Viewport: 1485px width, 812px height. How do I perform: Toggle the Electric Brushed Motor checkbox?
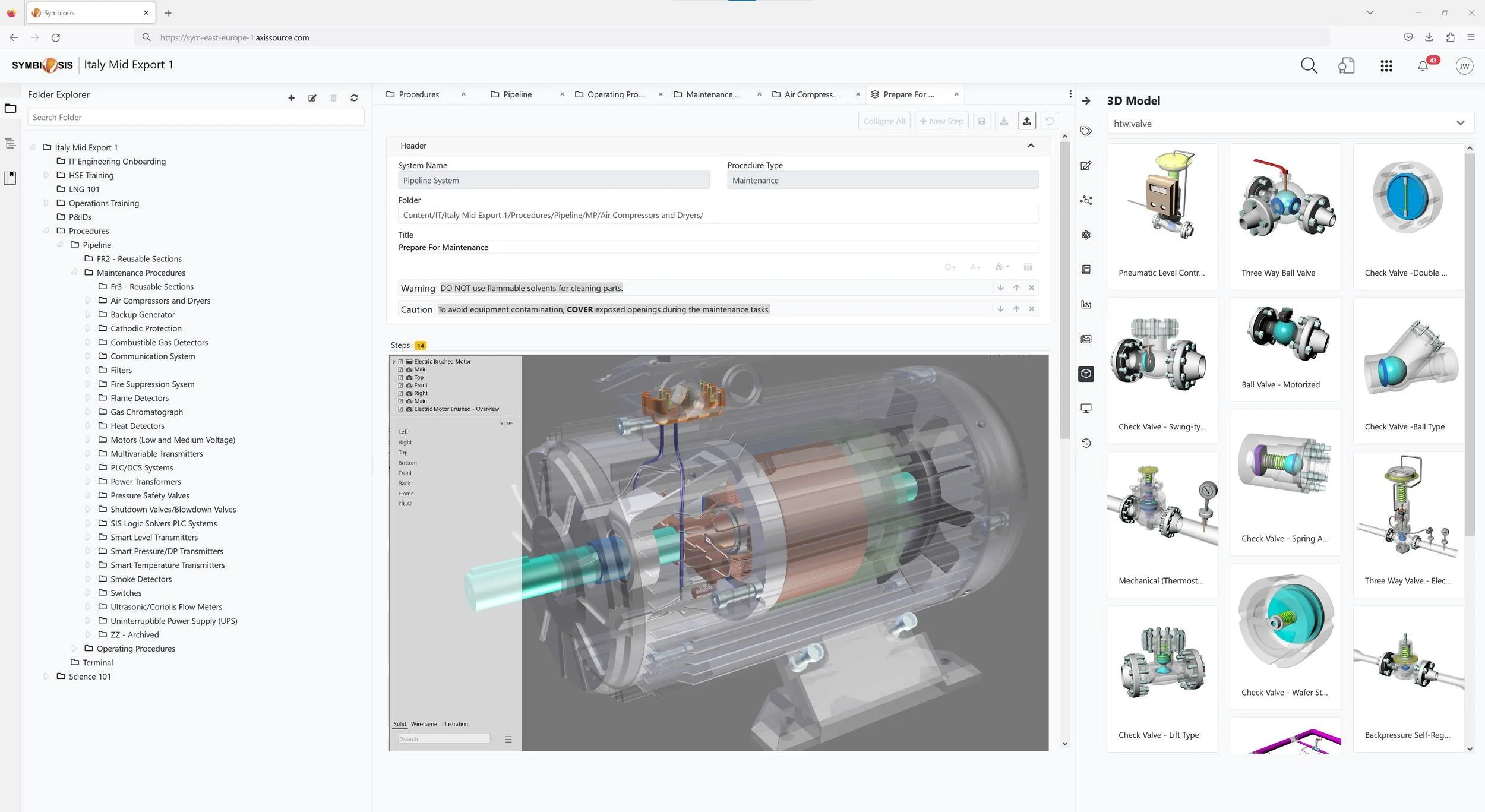400,362
